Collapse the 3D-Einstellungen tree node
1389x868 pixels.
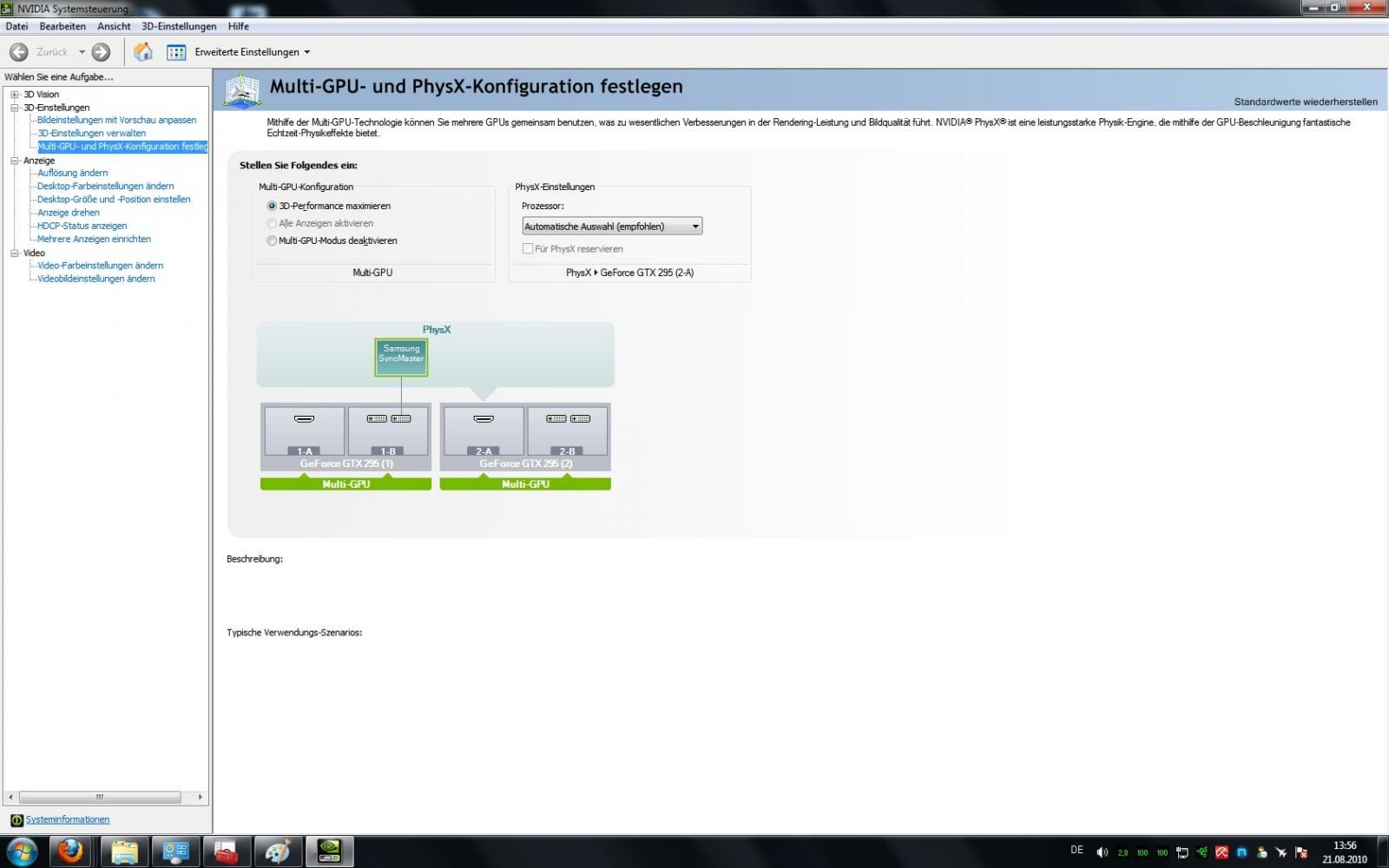[15, 108]
